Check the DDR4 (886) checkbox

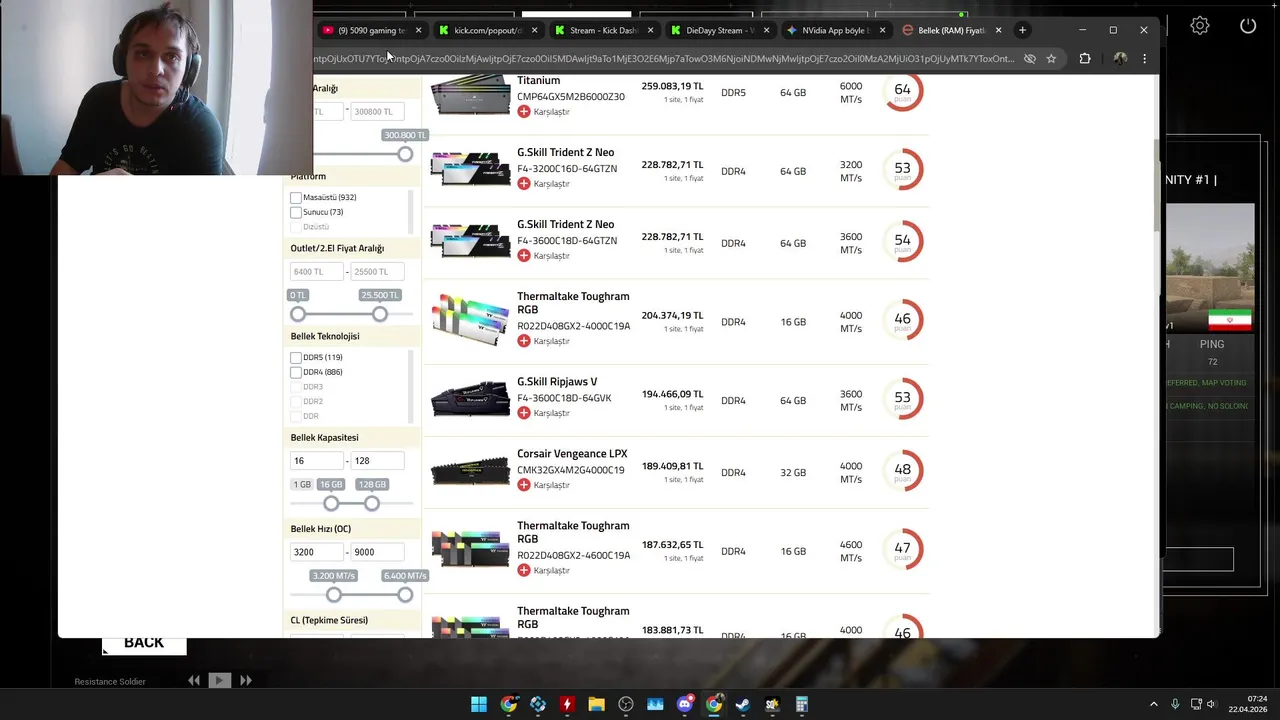pyautogui.click(x=296, y=372)
